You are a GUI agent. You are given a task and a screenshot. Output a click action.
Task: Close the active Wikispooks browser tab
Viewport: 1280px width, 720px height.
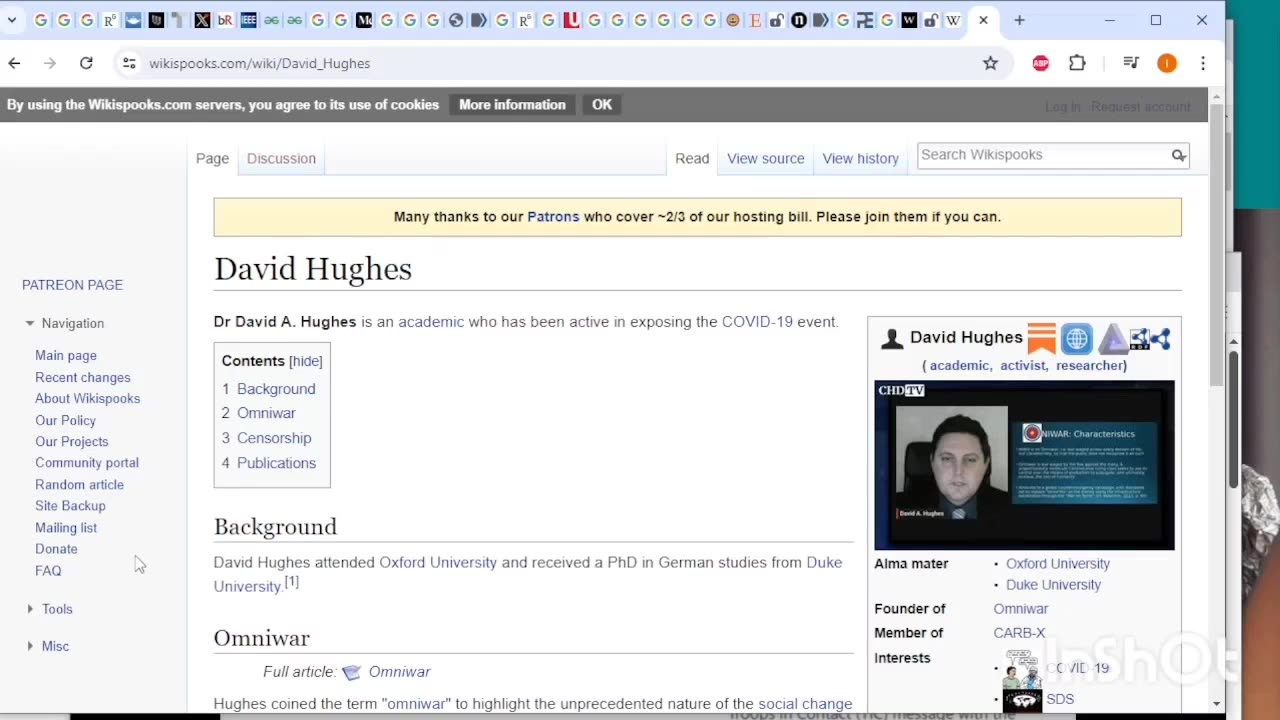[983, 20]
